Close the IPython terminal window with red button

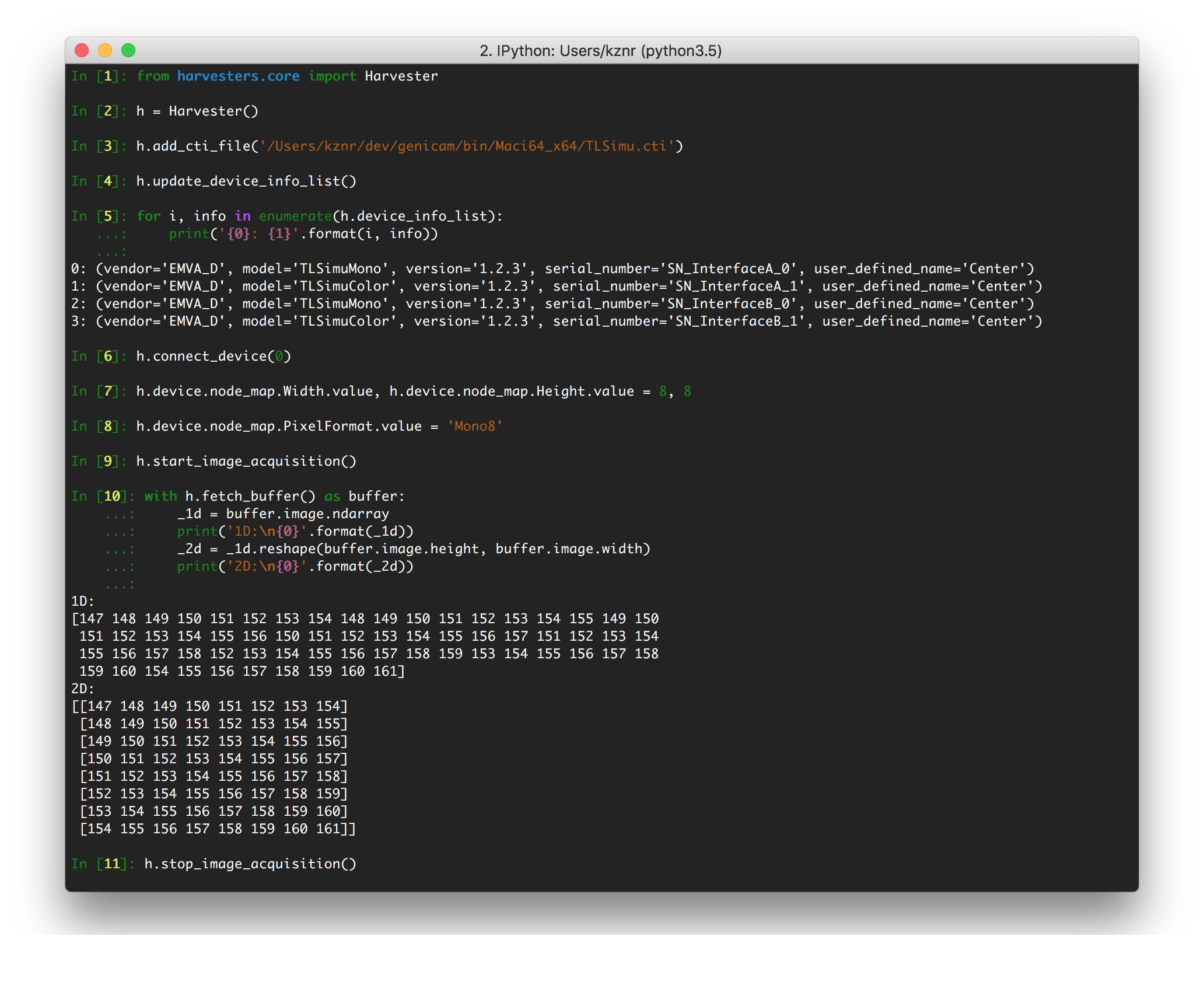(x=82, y=51)
